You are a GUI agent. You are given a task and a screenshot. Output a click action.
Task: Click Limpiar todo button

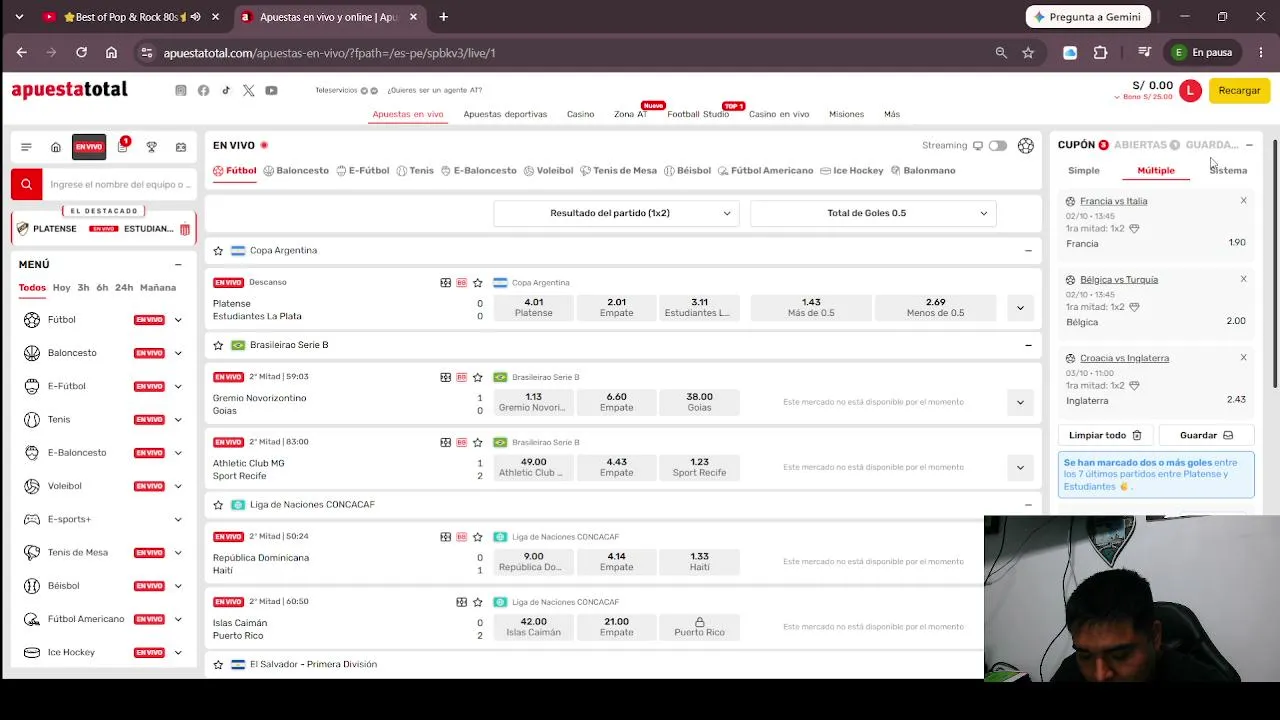1105,435
